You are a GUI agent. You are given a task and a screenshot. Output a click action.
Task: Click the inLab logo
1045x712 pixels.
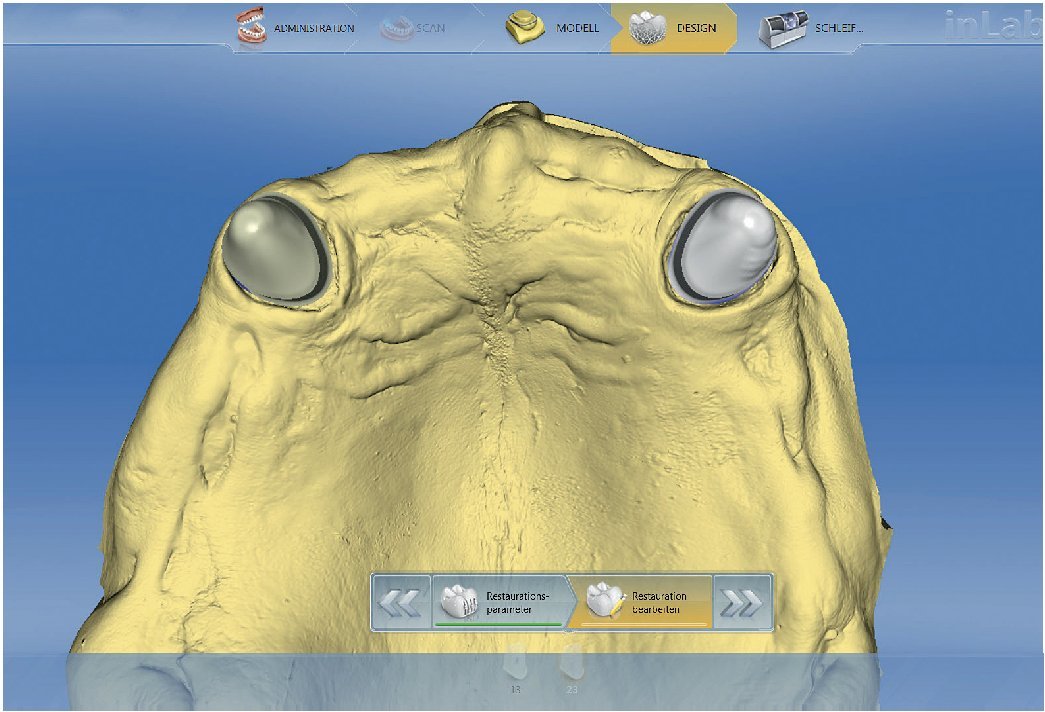(x=988, y=27)
